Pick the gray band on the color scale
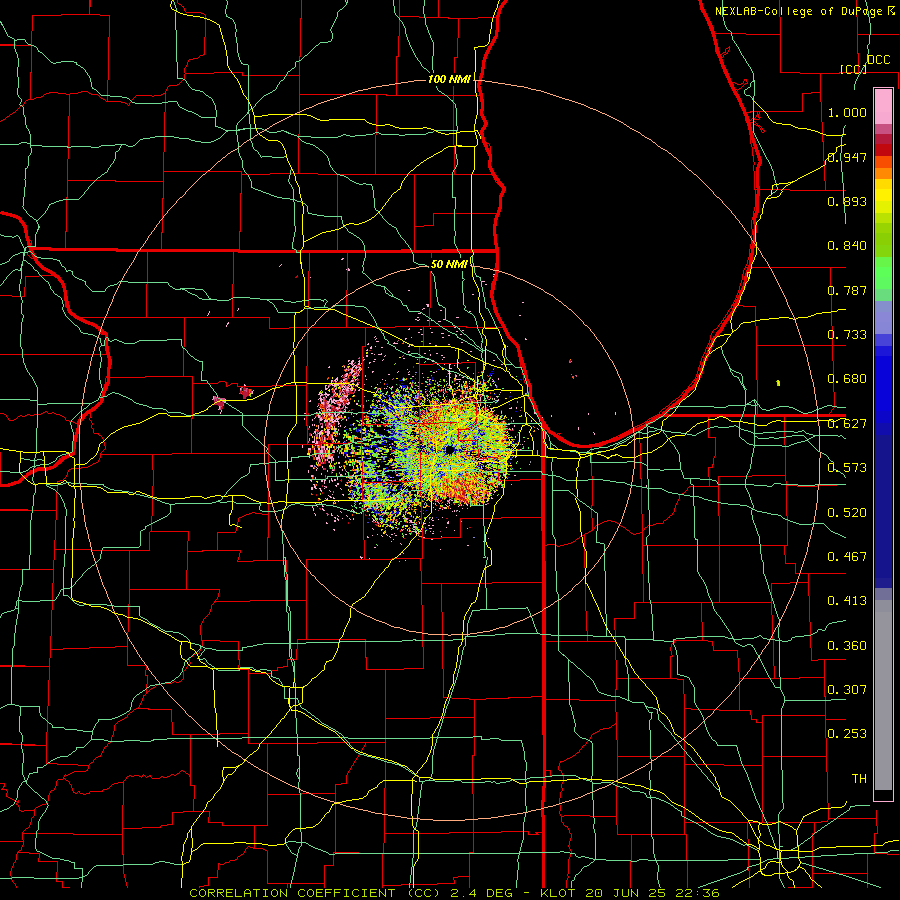Screen dimensions: 900x900 [x=883, y=695]
